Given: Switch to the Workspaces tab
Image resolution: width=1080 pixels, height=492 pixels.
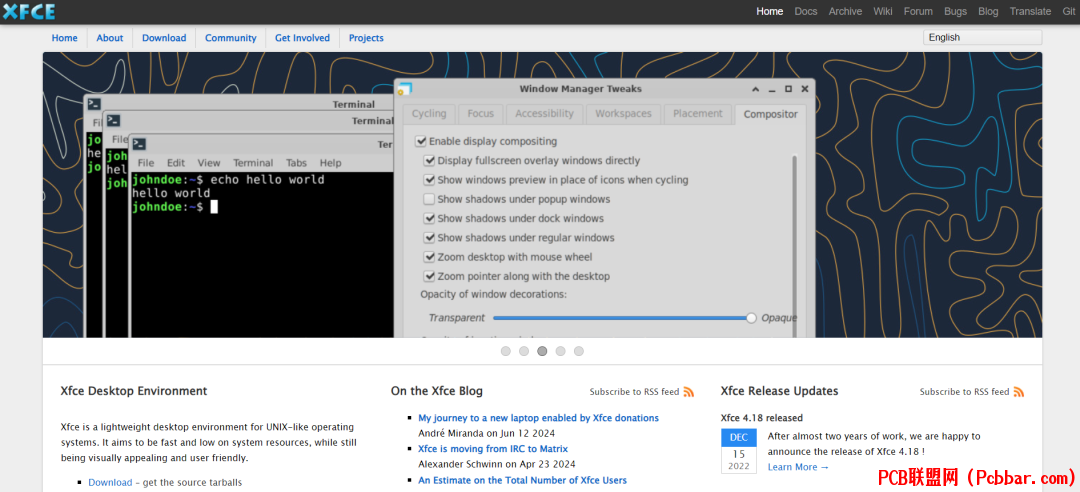Looking at the screenshot, I should pyautogui.click(x=623, y=114).
